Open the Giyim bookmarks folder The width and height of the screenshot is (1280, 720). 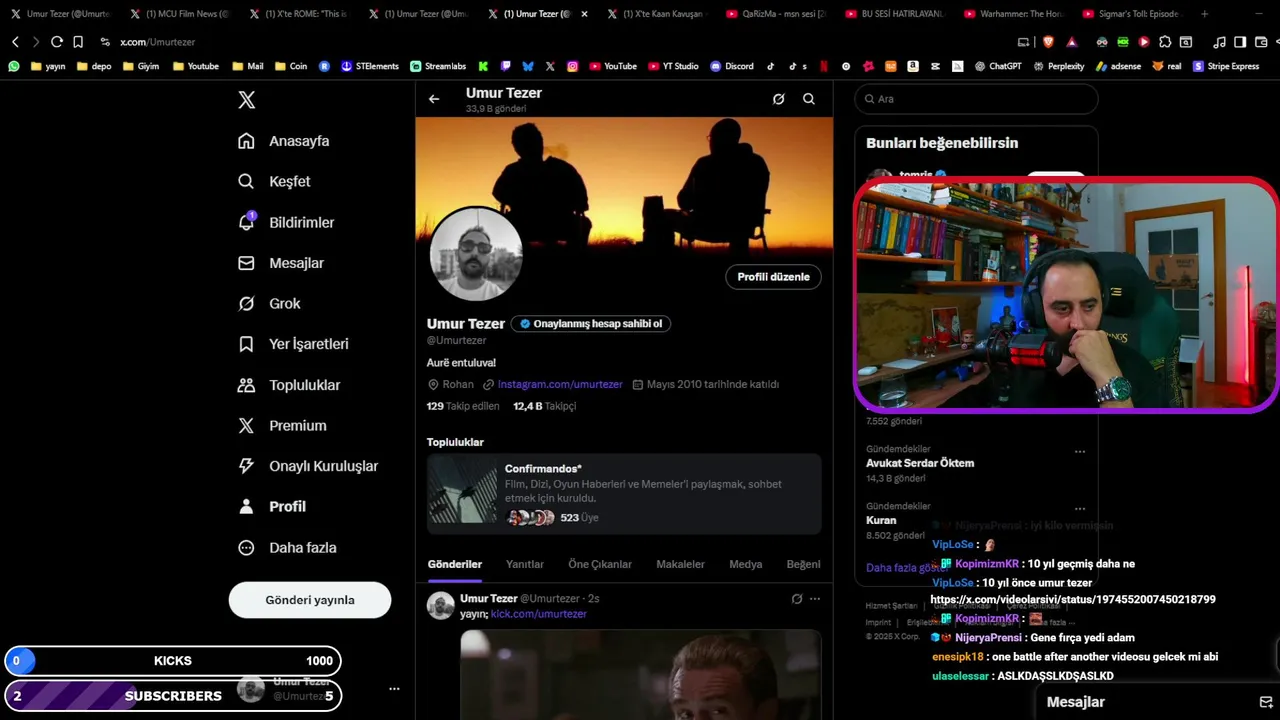pos(141,66)
